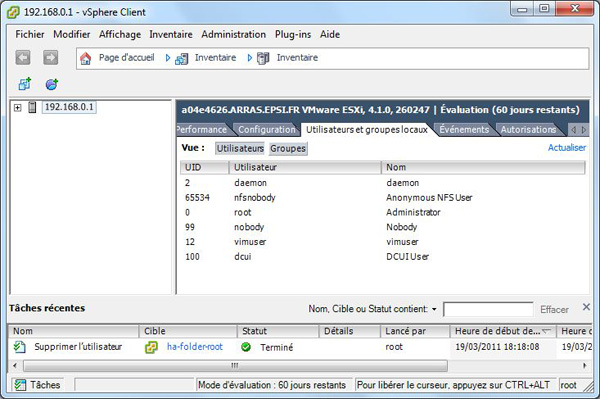
Task: Create a new resource pool icon
Action: coord(52,84)
